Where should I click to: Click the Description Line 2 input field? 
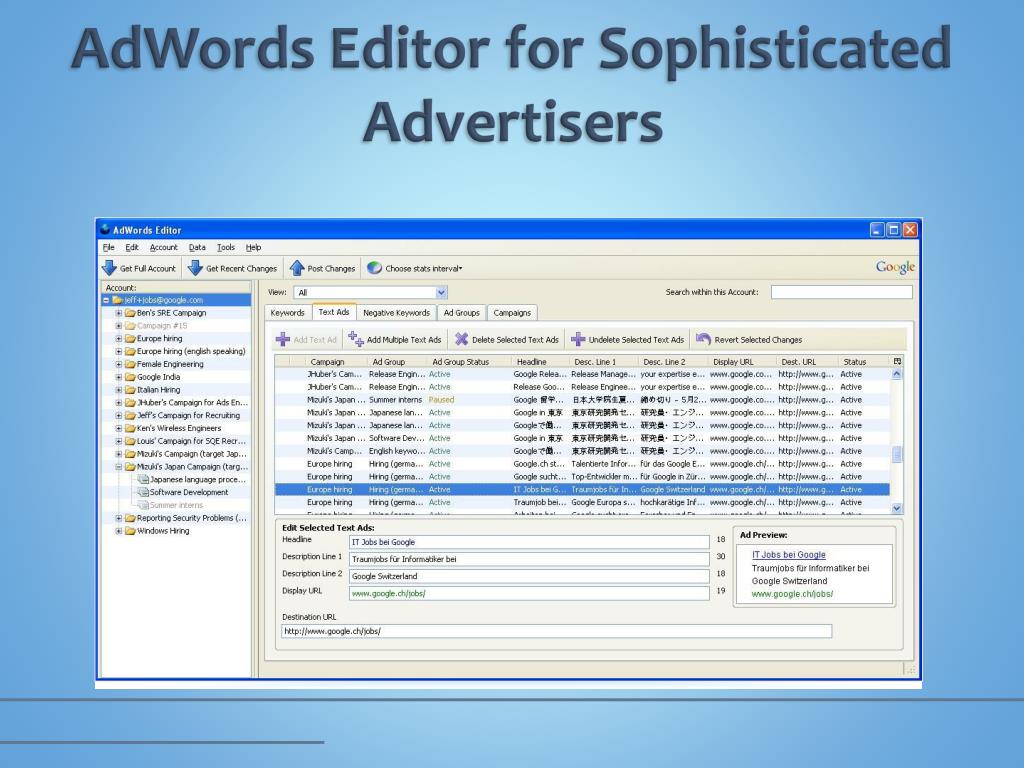tap(529, 576)
